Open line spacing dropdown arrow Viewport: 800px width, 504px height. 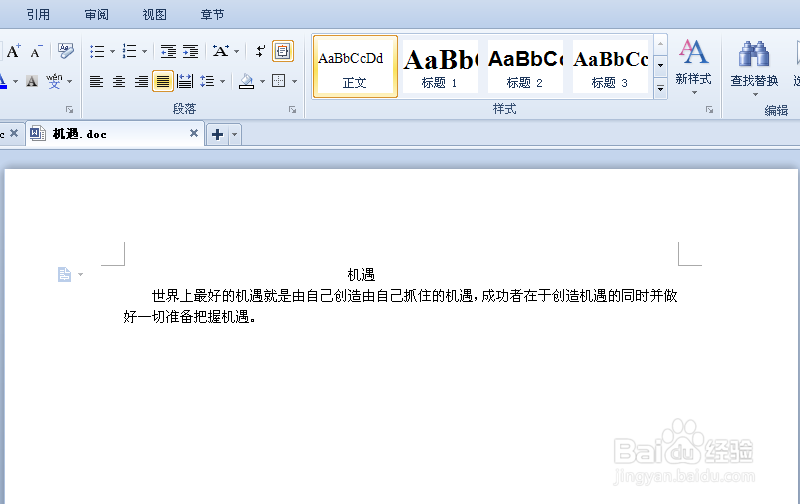point(222,82)
